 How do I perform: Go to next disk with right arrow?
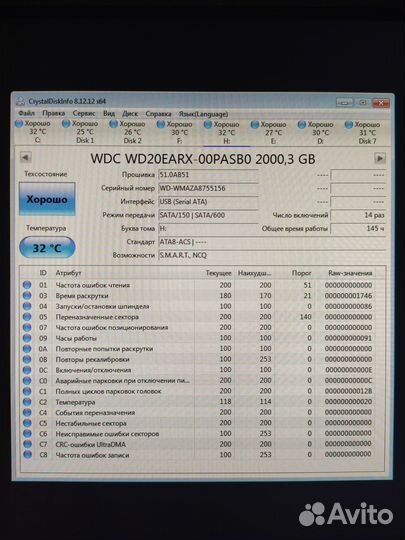pyautogui.click(x=380, y=158)
